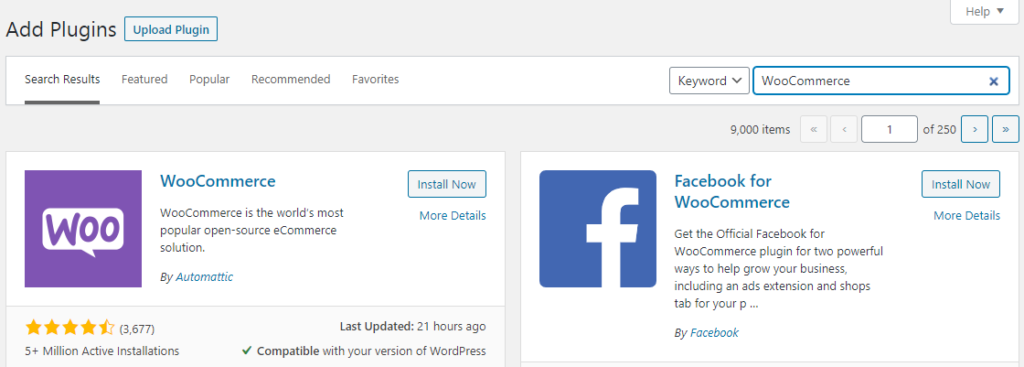Install Facebook for WooCommerce now
Screen dimensions: 1024x367
961,184
